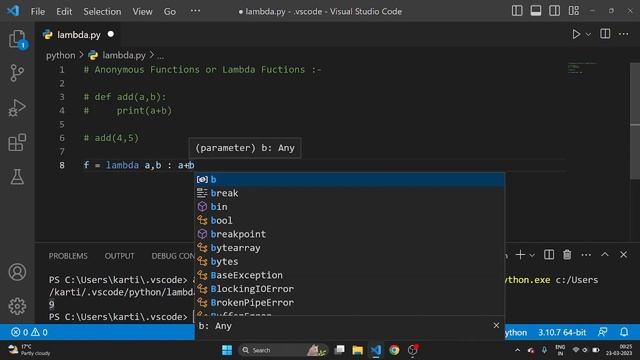Choose 'bytearray' from suggestions
This screenshot has height=360, width=640.
click(x=349, y=248)
